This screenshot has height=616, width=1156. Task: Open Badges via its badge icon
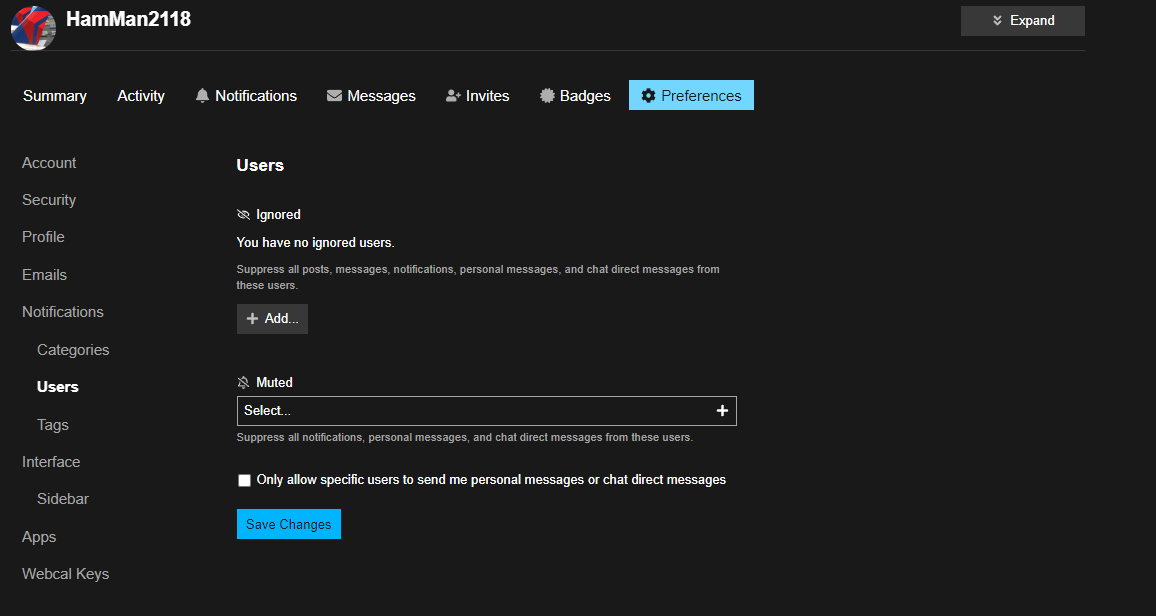tap(546, 95)
